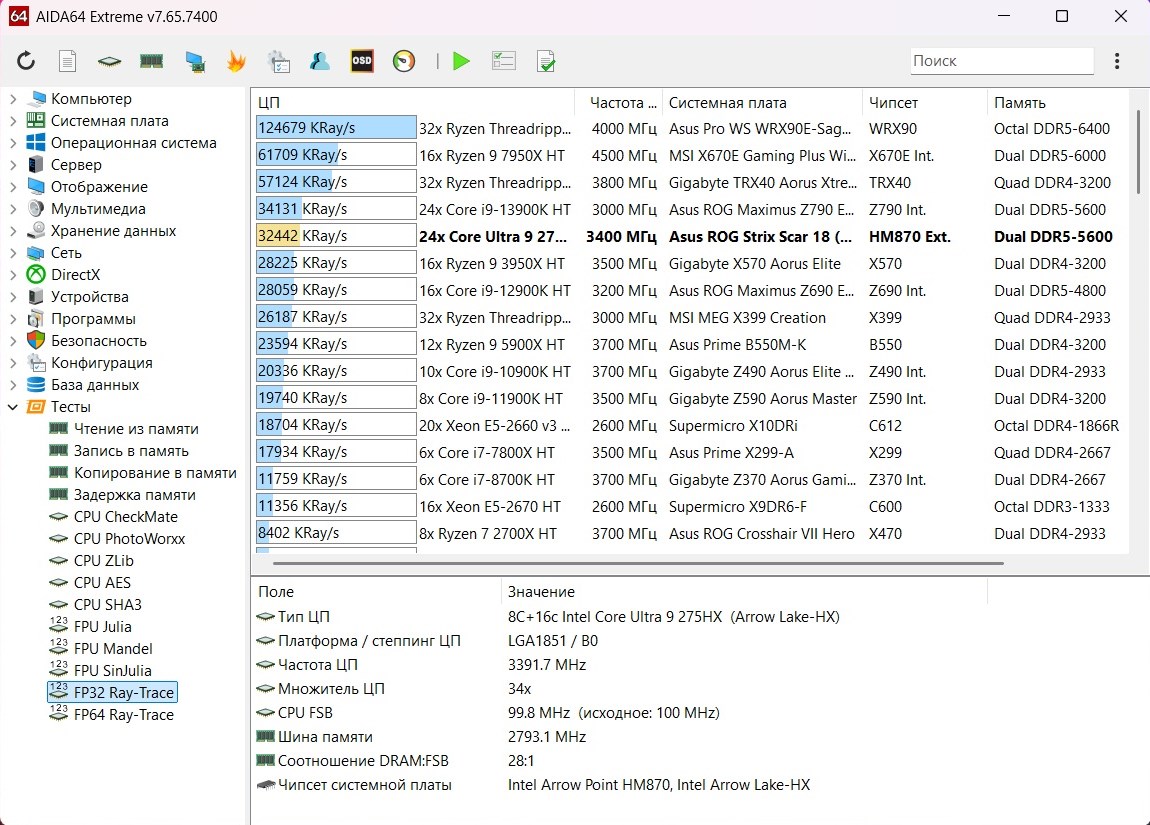1150x825 pixels.
Task: Click the Поиск search field
Action: 1001,61
